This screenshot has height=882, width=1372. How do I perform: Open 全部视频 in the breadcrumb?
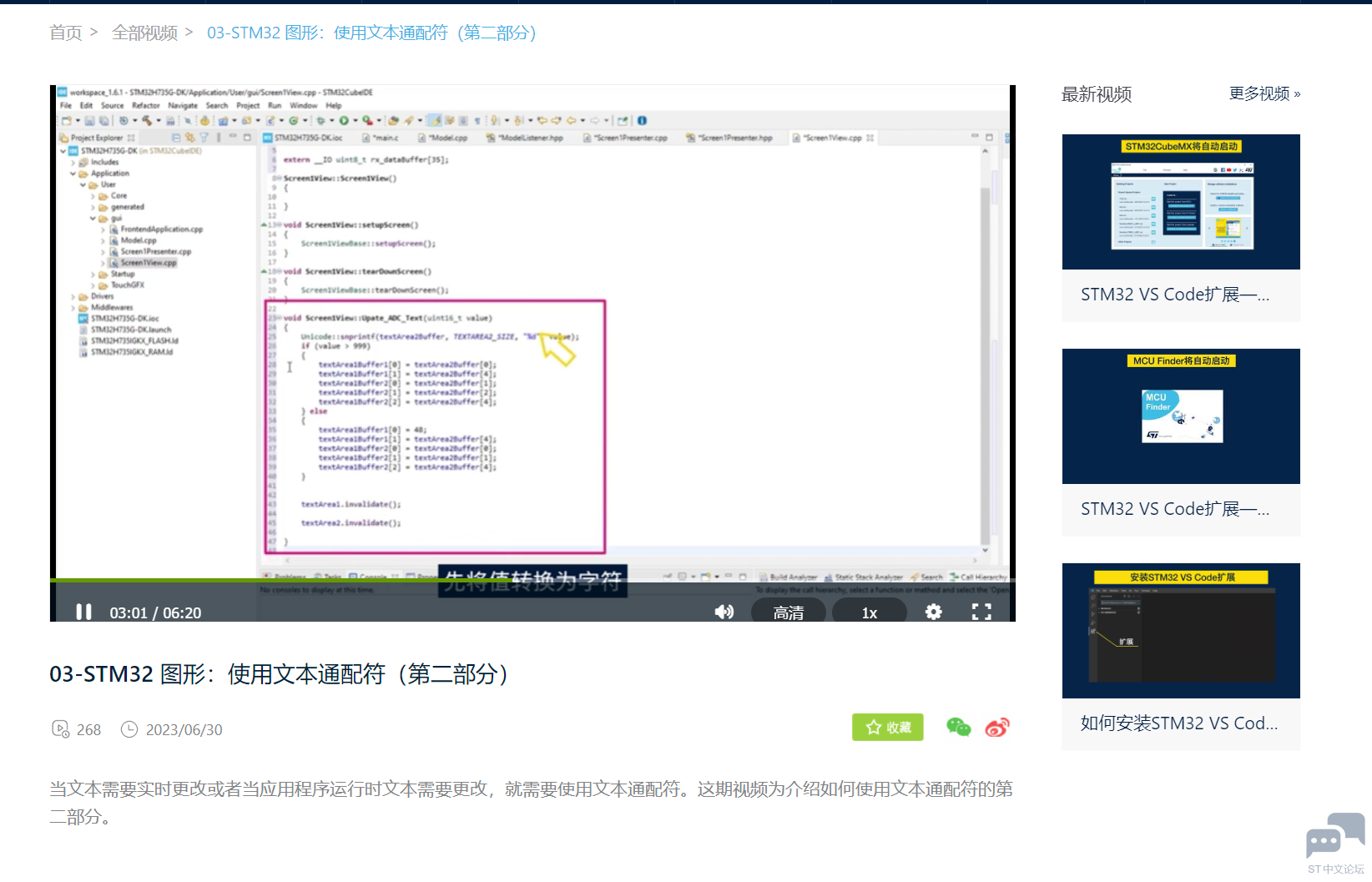[144, 33]
